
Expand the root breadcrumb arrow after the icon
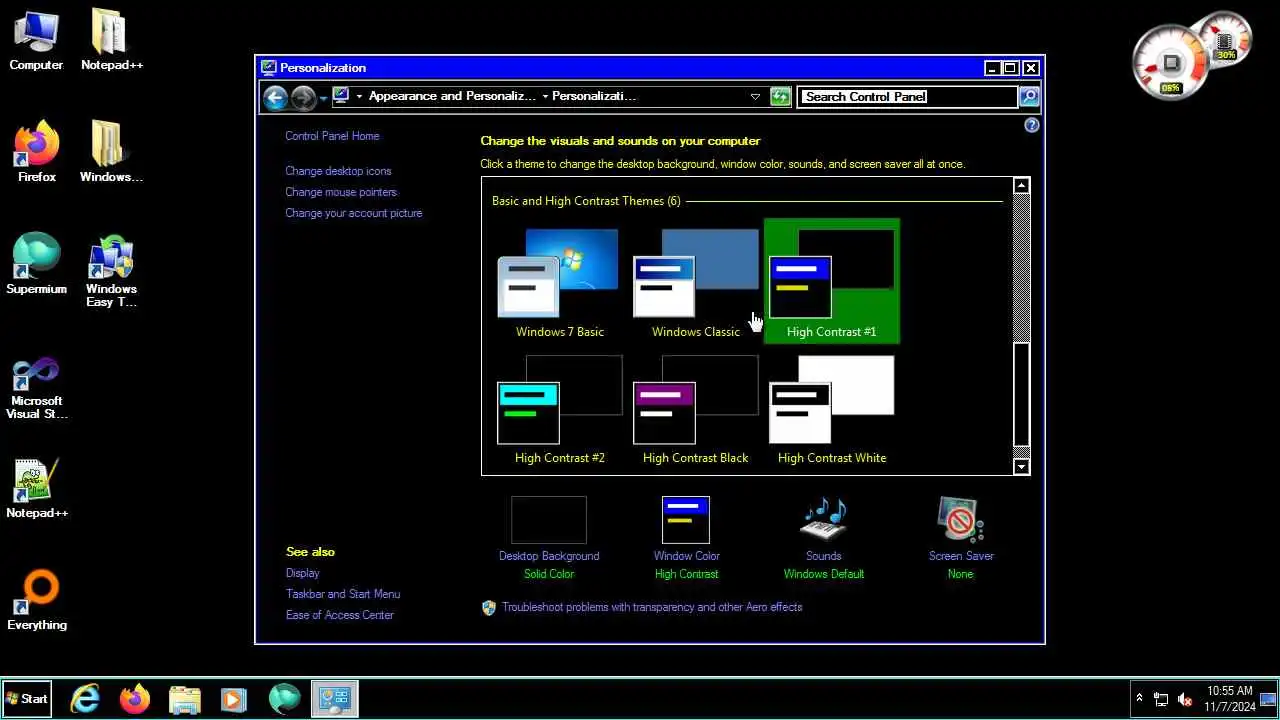(x=360, y=96)
